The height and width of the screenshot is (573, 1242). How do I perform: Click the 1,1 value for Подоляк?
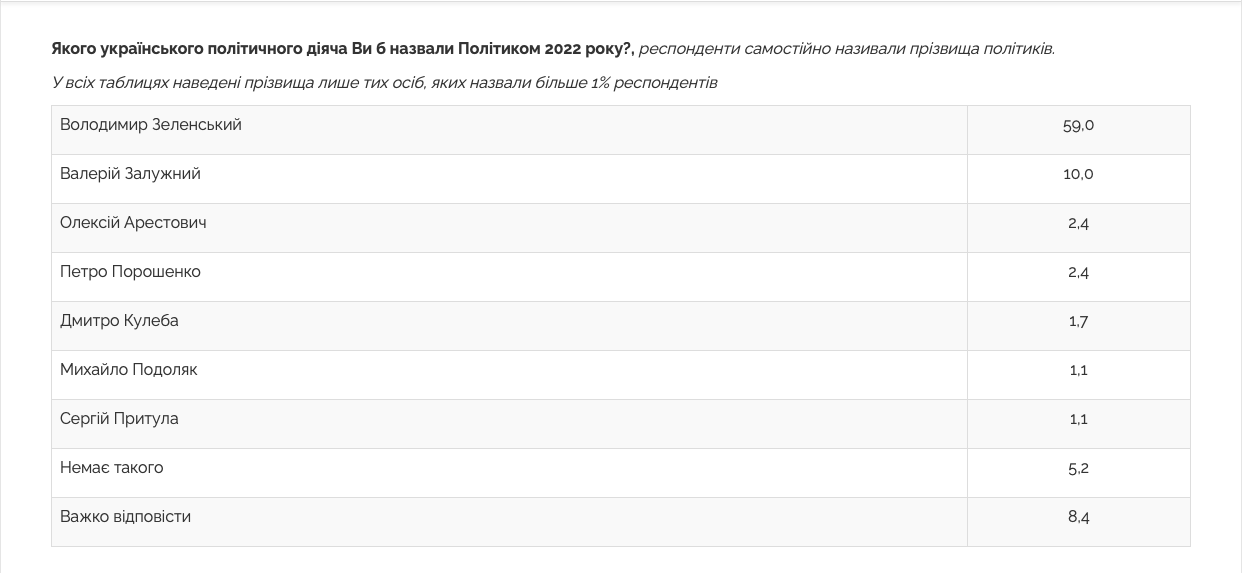(x=1078, y=370)
